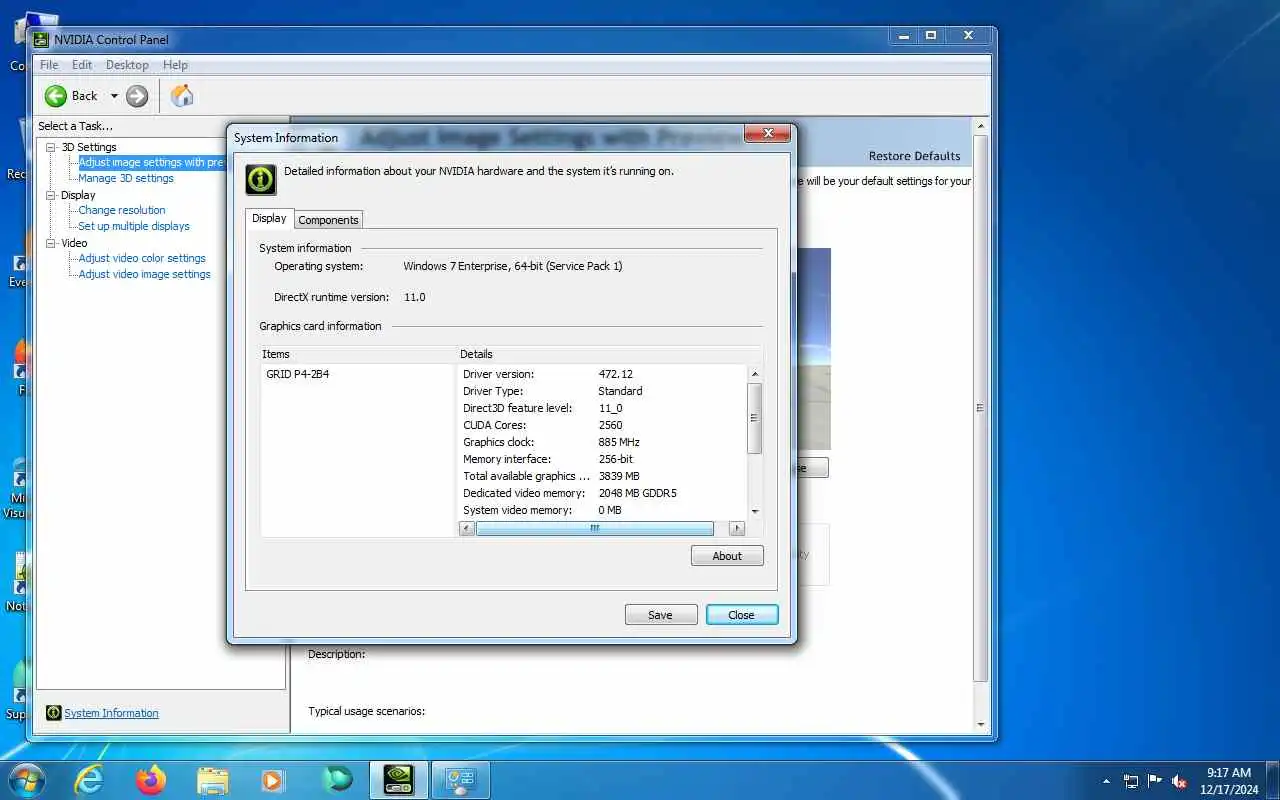Open the Help menu
The height and width of the screenshot is (800, 1280).
coord(175,65)
